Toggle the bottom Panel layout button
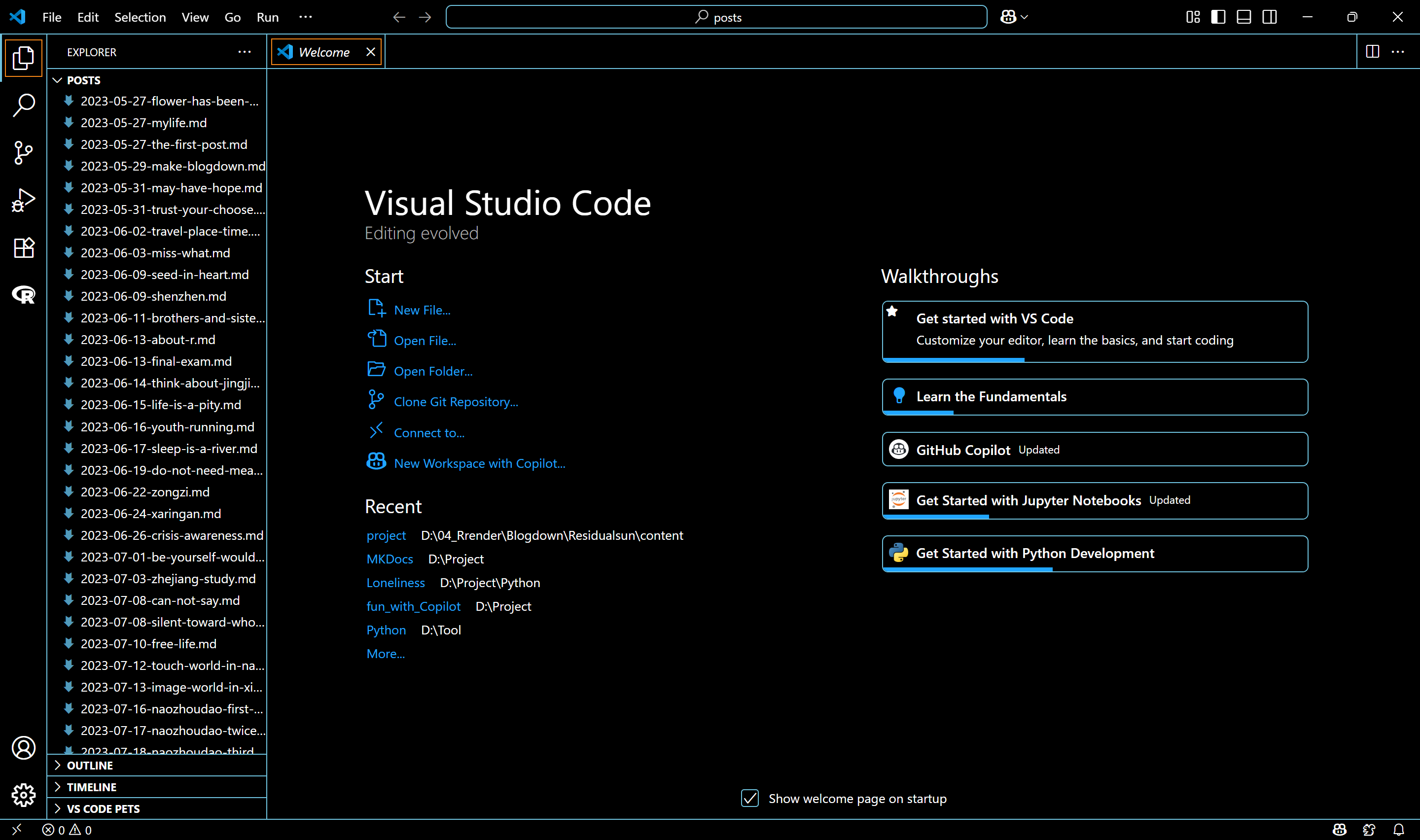Screen dimensions: 1420x840 1244,17
